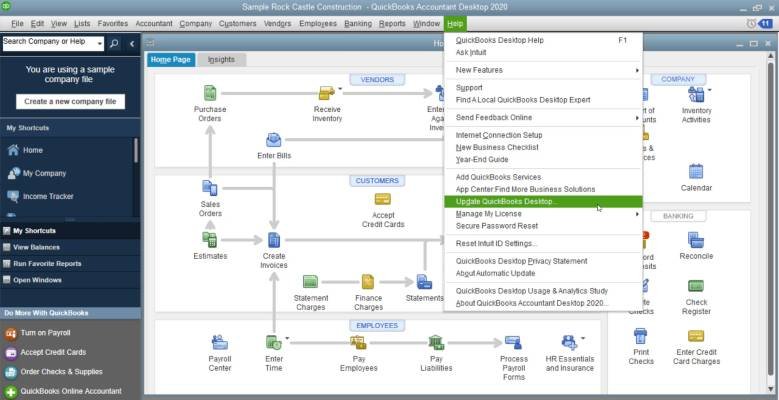The width and height of the screenshot is (779, 400).
Task: Open the Calendar icon
Action: 696,171
